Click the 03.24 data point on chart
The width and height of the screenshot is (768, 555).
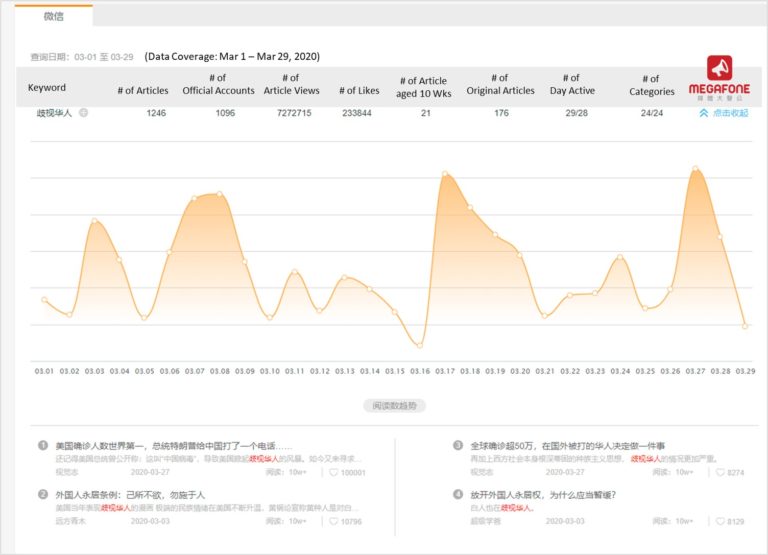(x=620, y=257)
